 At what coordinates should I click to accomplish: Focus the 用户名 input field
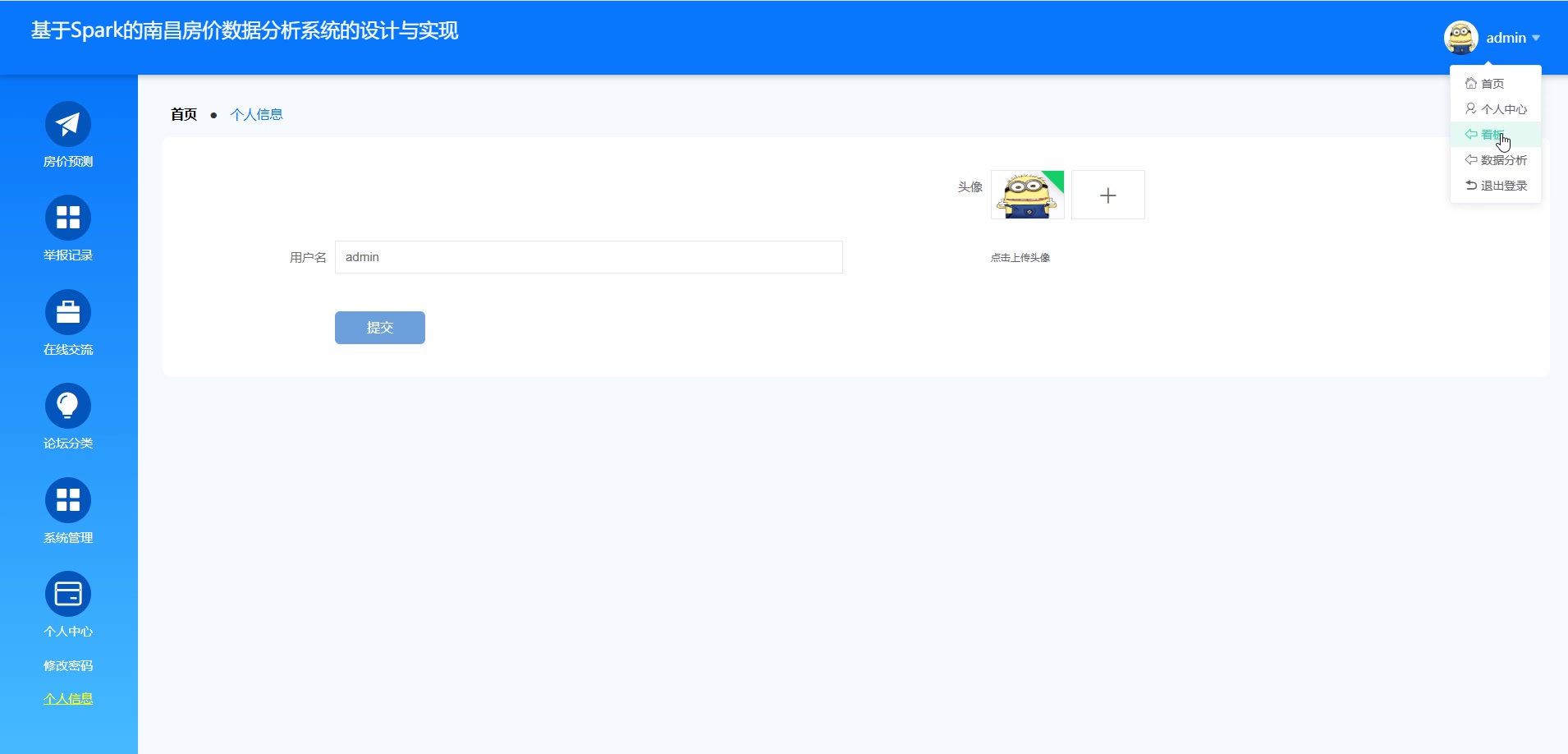tap(589, 257)
